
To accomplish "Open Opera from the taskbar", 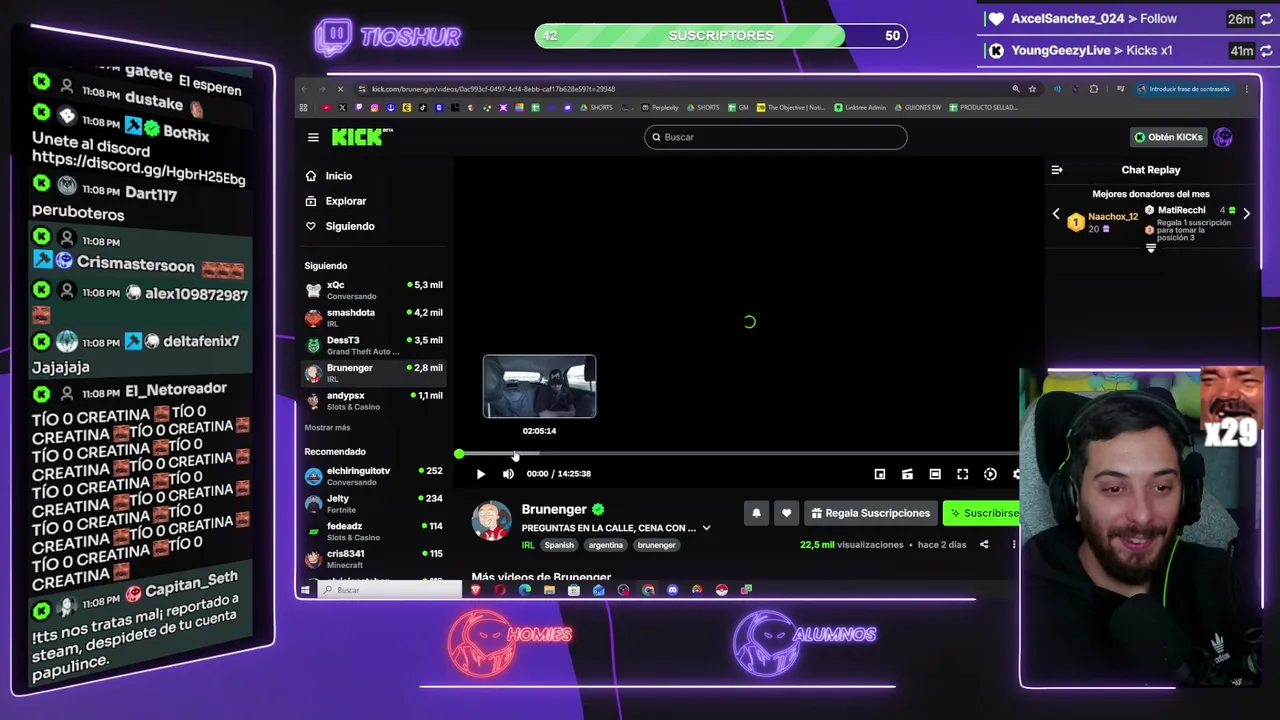I will tap(500, 590).
